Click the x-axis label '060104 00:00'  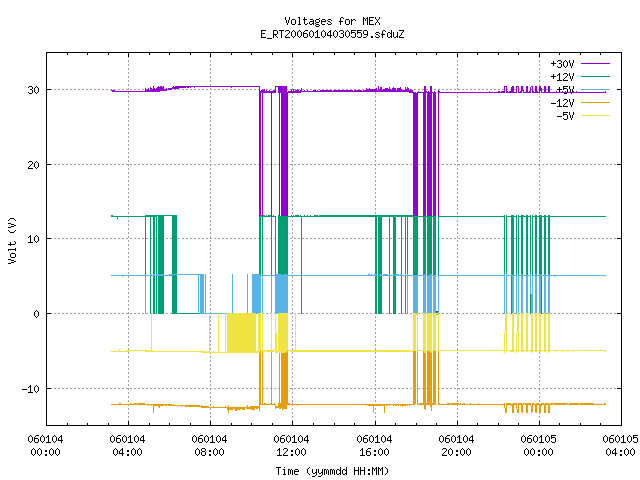pyautogui.click(x=45, y=446)
